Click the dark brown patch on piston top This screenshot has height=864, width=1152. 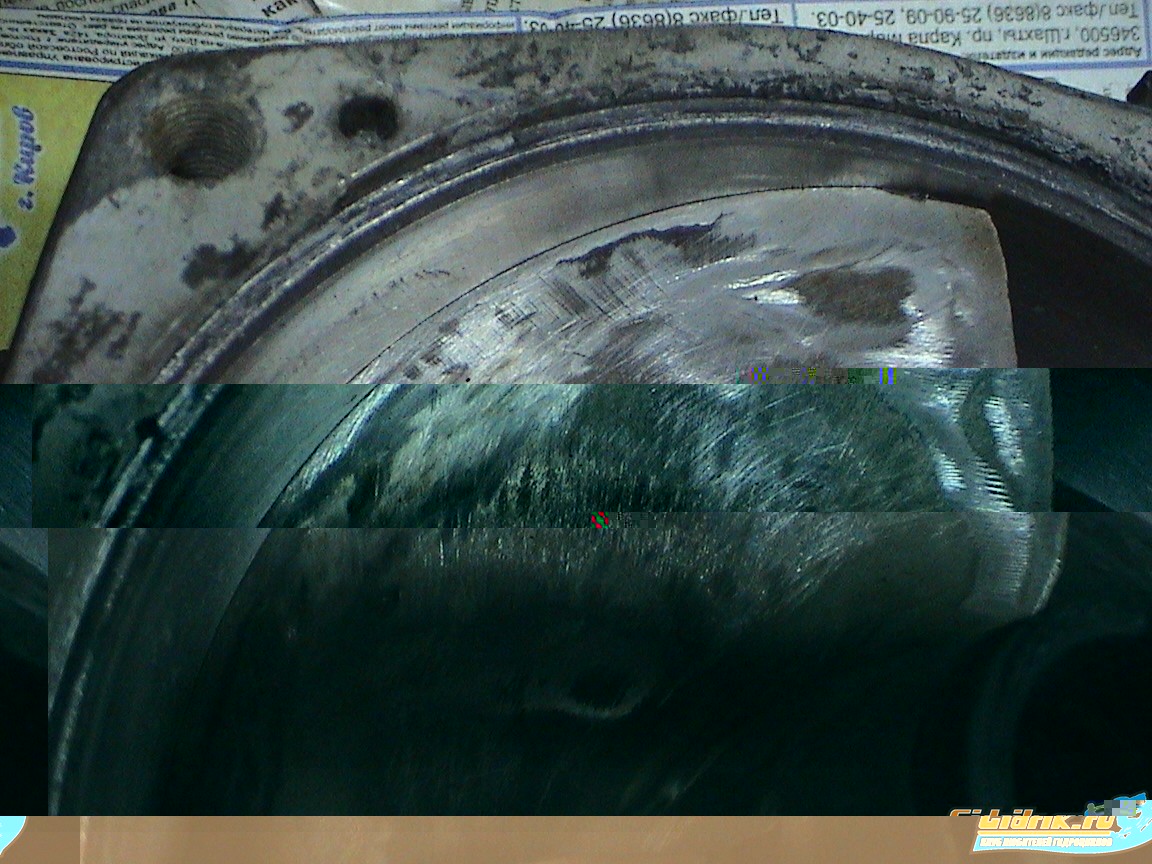point(850,292)
